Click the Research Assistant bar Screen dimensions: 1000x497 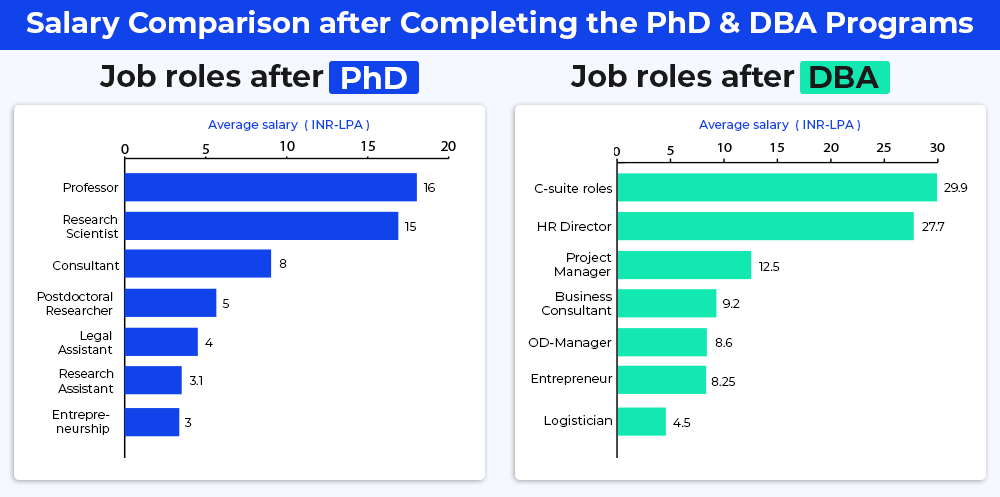coord(153,380)
